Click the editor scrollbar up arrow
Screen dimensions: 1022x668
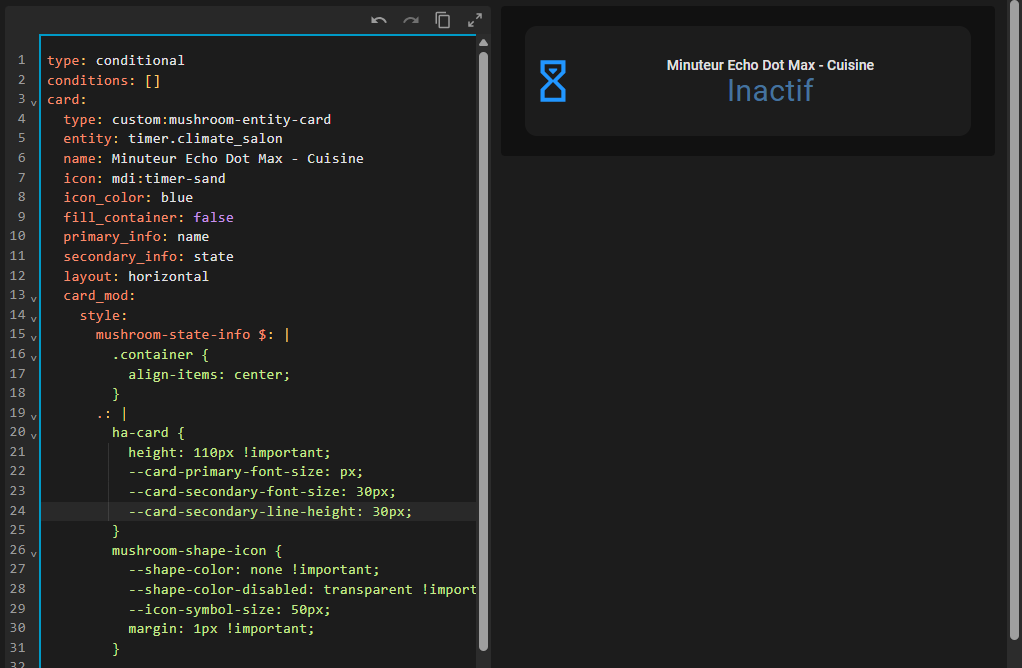483,43
